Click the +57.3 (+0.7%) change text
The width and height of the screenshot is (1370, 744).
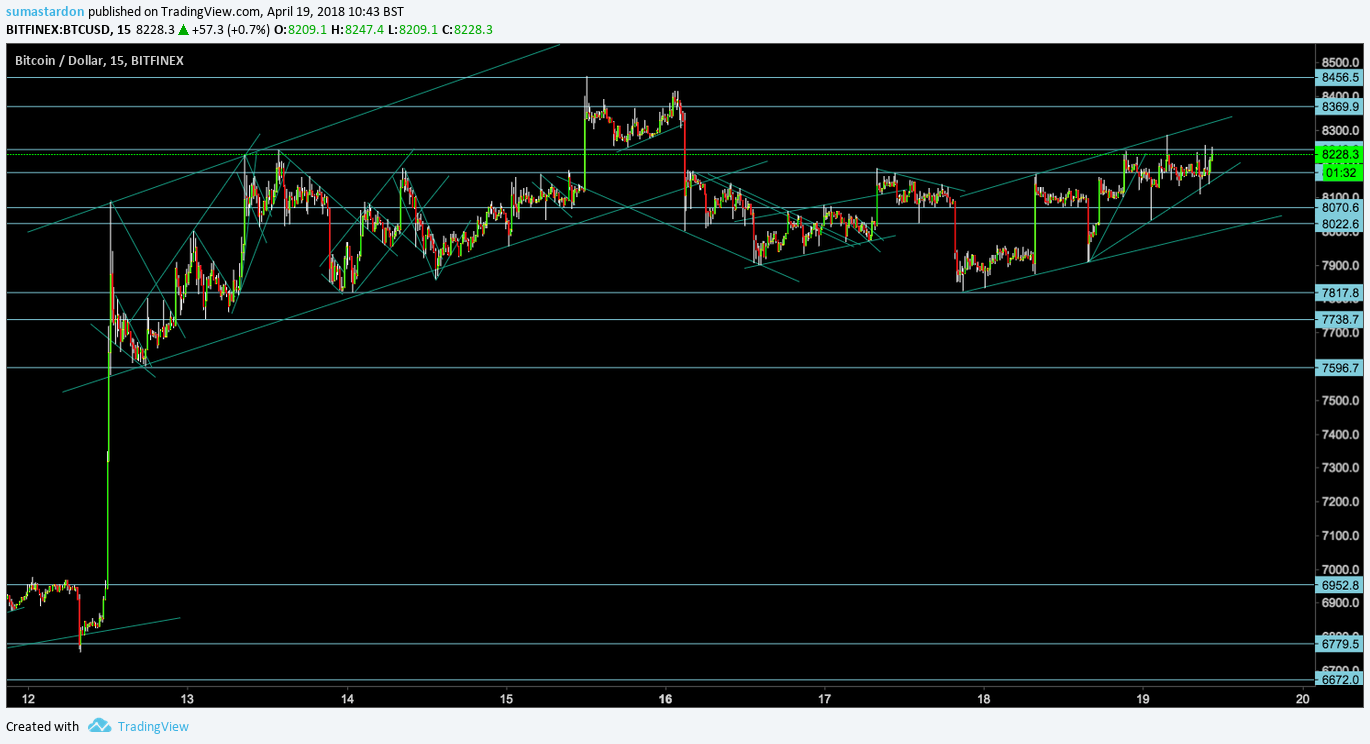(x=230, y=29)
